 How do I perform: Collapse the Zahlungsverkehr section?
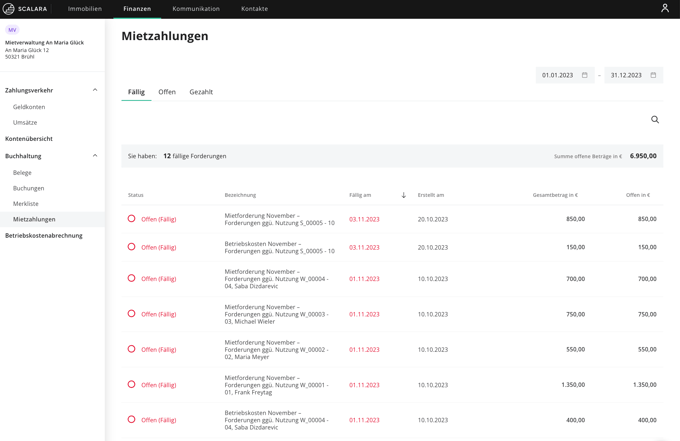click(95, 90)
